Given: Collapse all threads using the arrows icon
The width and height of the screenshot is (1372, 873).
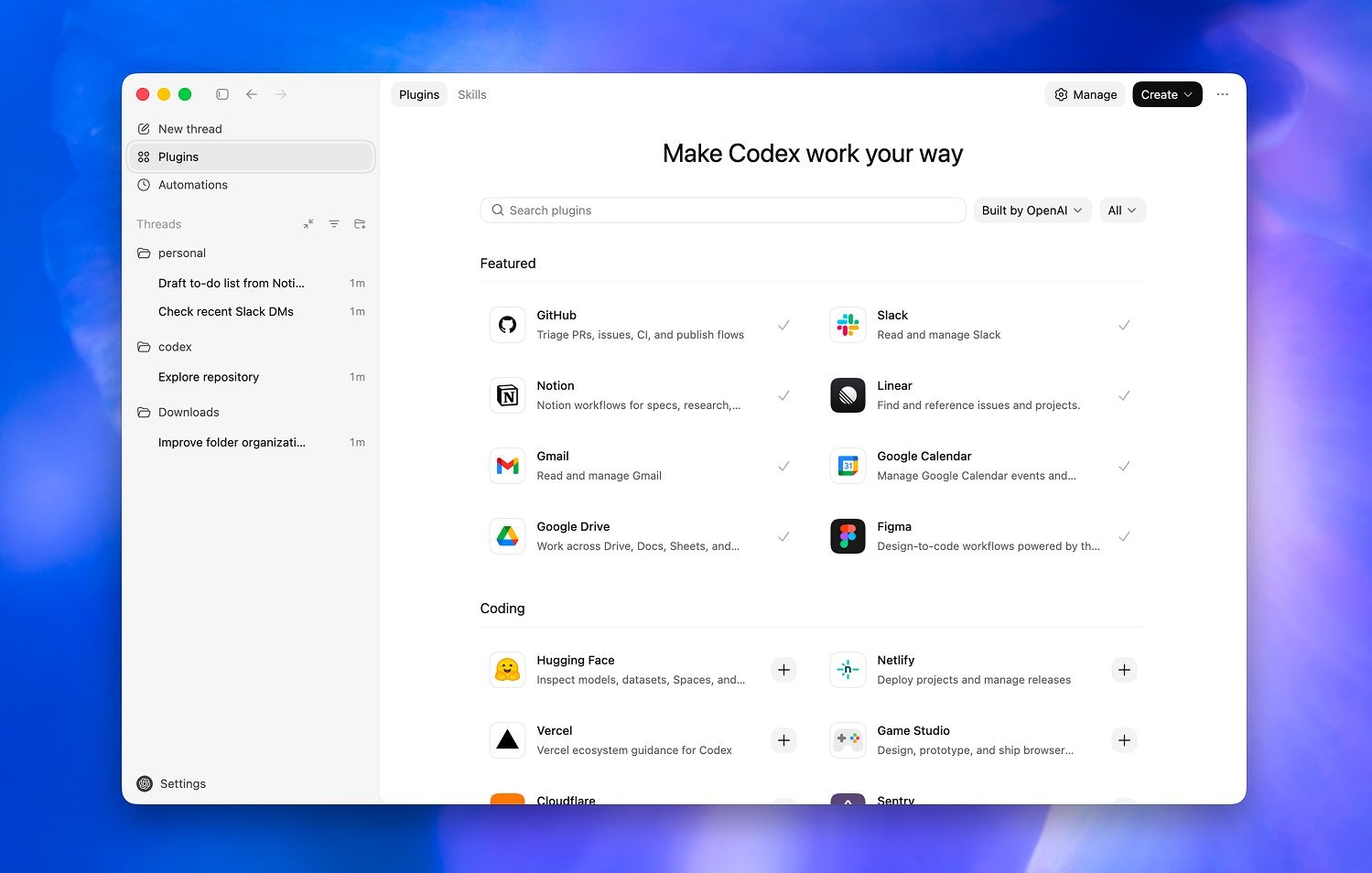Looking at the screenshot, I should [x=308, y=223].
